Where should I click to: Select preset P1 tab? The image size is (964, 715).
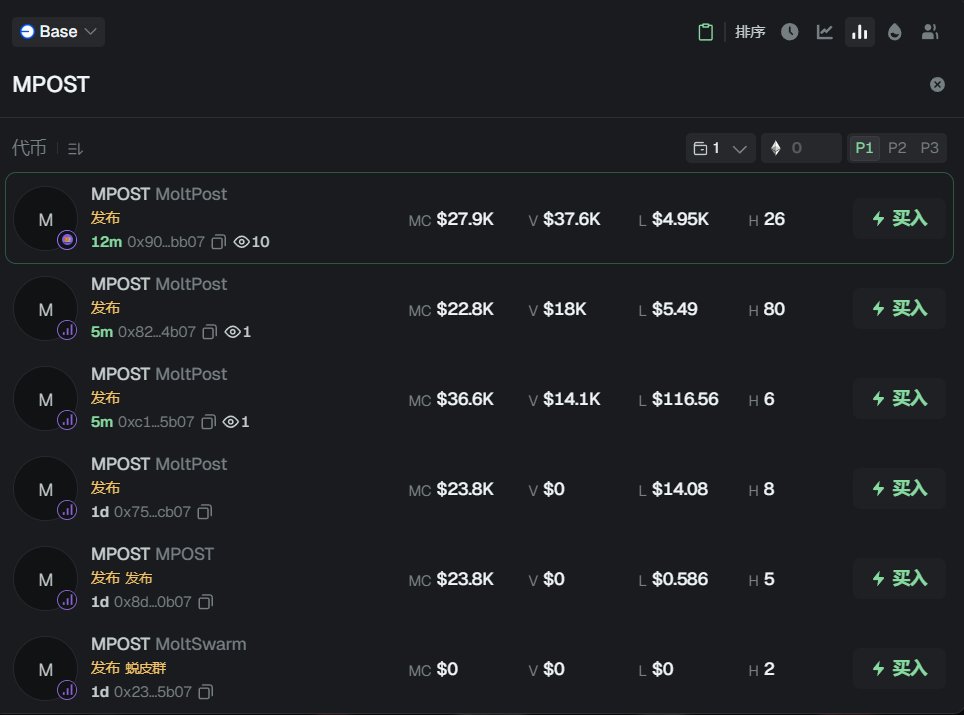(864, 148)
